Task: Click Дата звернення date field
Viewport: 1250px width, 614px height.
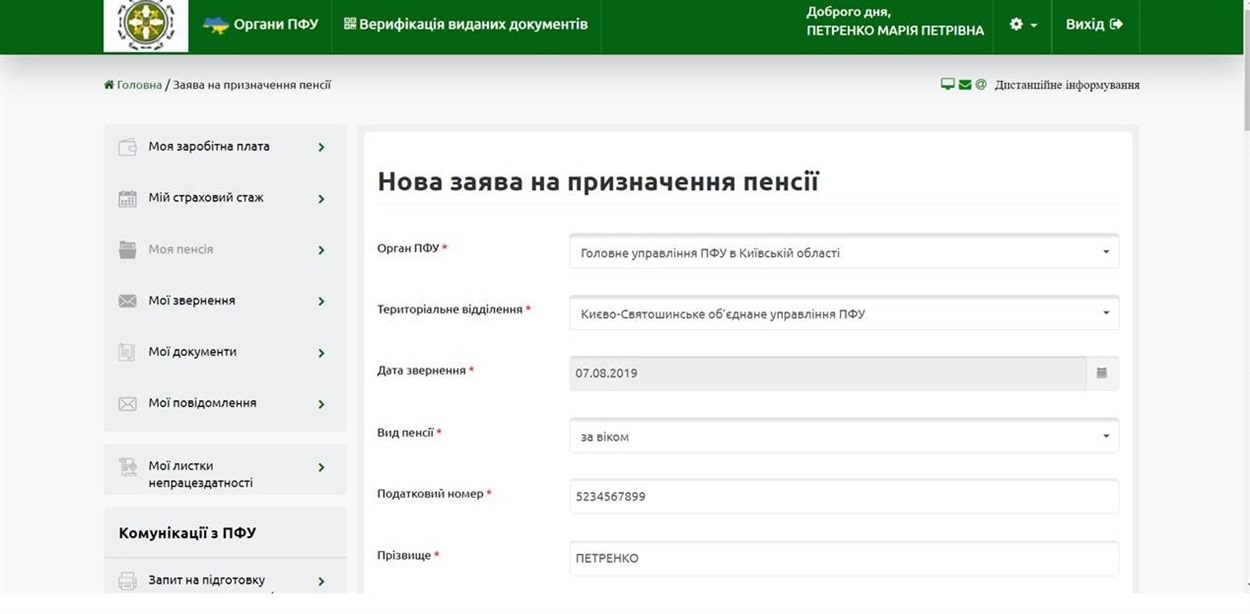Action: point(827,373)
